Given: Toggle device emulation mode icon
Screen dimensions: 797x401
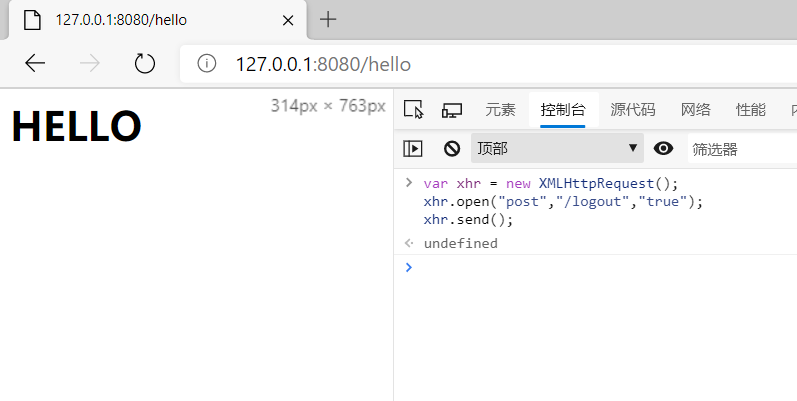Looking at the screenshot, I should [452, 110].
